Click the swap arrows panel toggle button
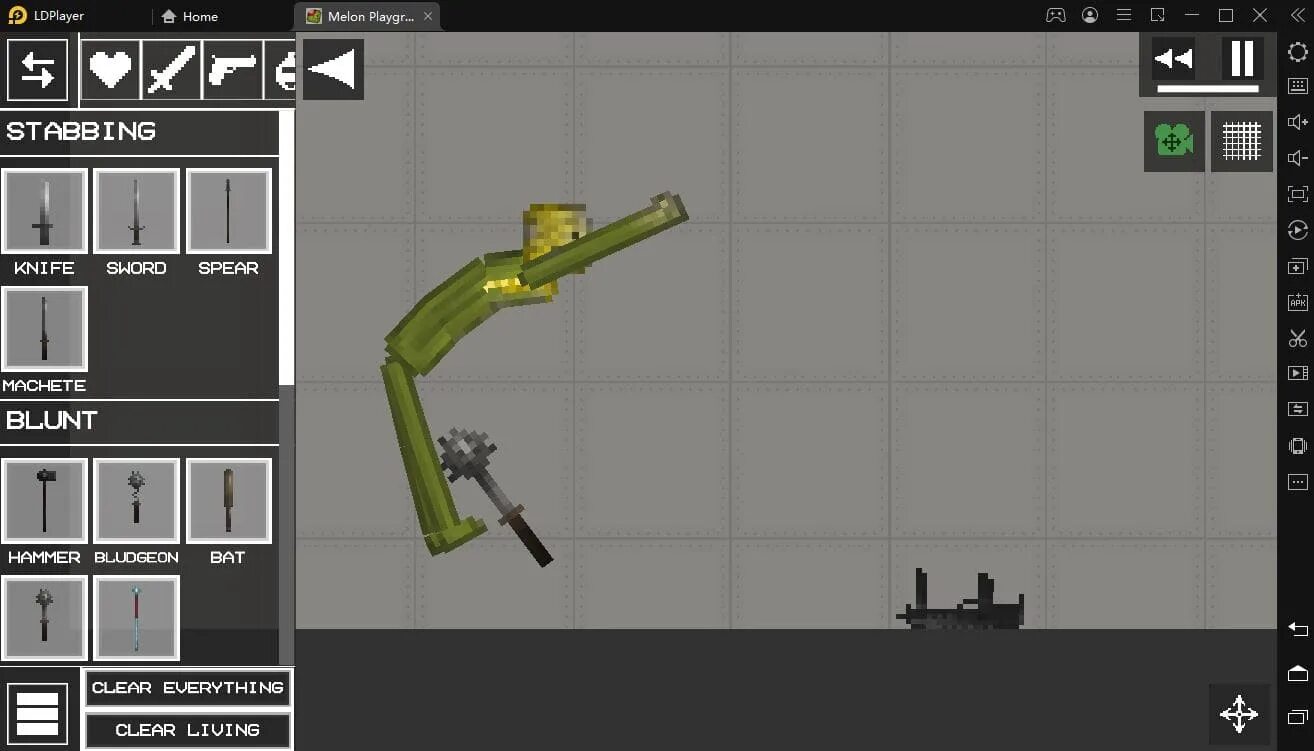 37,70
